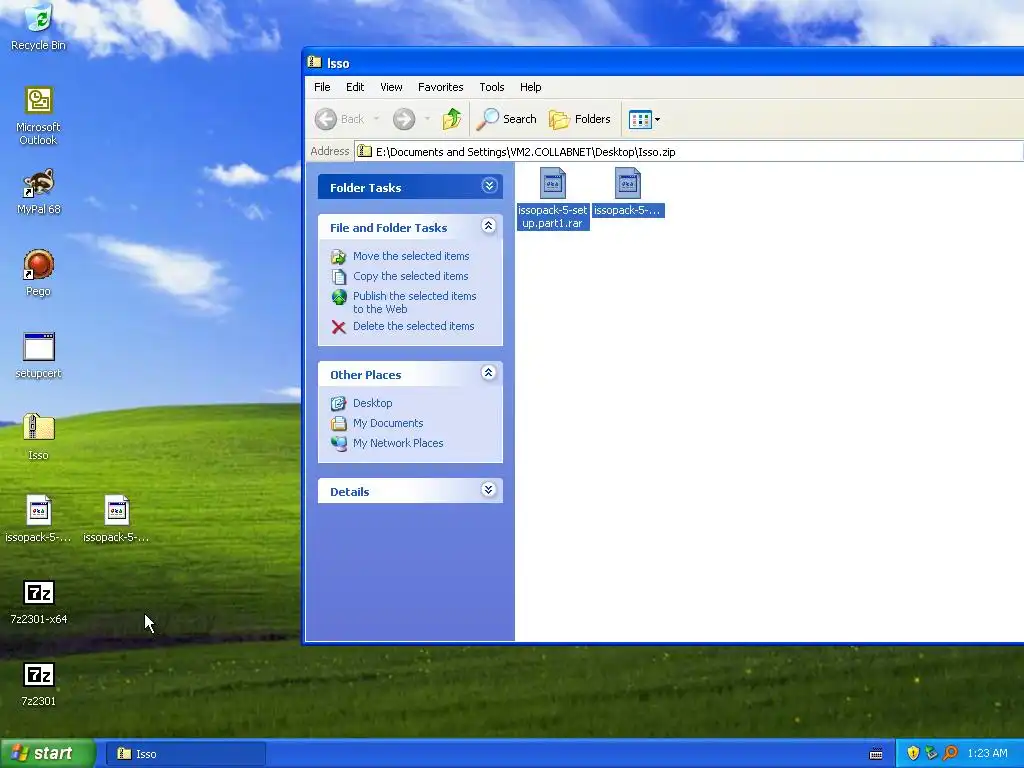Open the Favorites menu

pyautogui.click(x=441, y=87)
